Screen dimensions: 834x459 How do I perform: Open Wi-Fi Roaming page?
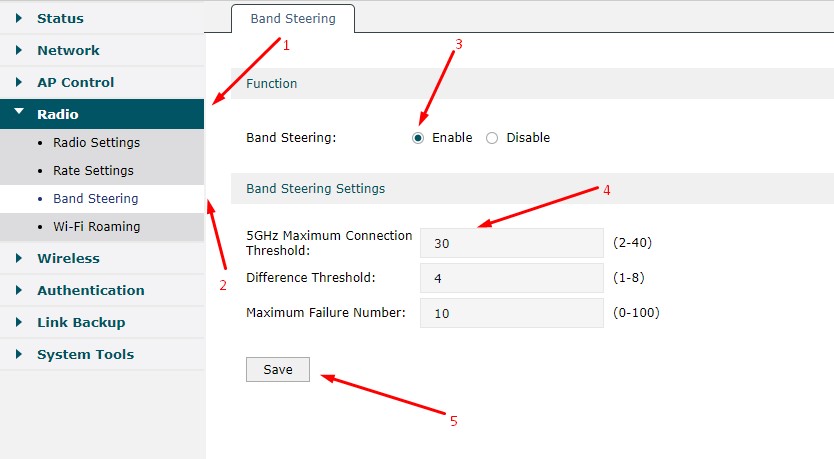pos(96,227)
